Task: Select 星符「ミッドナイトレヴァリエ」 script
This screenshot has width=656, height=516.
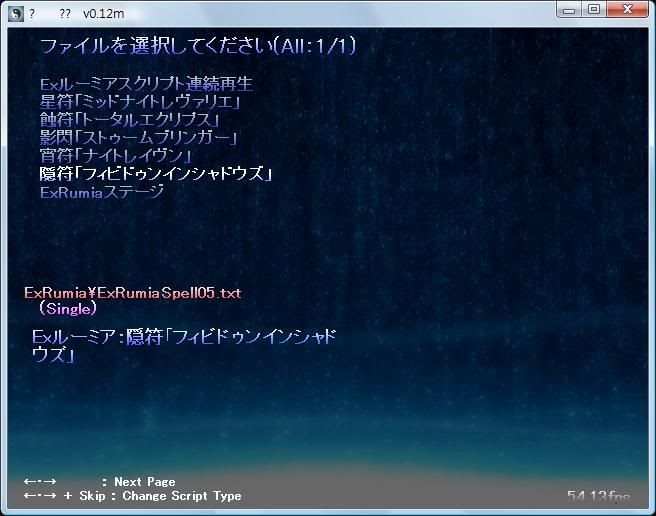Action: pyautogui.click(x=140, y=102)
